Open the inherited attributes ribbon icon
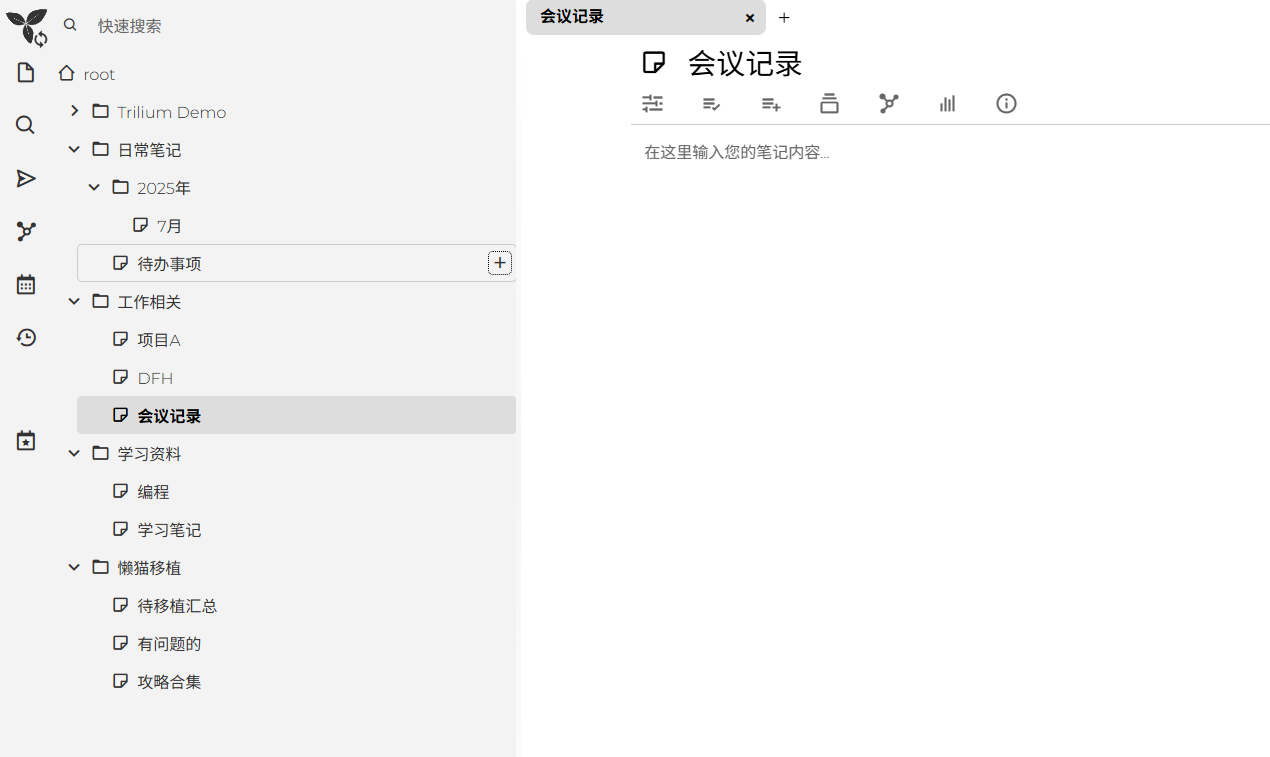The width and height of the screenshot is (1270, 757). pos(771,103)
